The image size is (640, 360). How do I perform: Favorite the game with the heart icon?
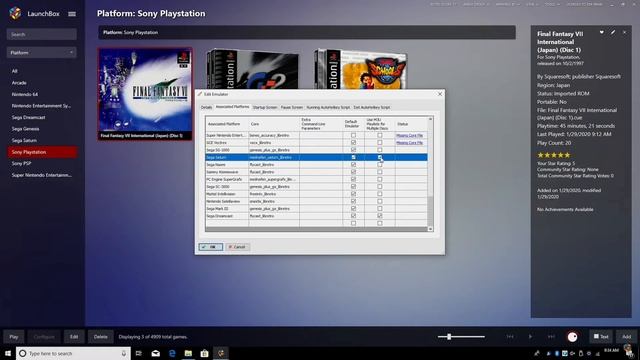pyautogui.click(x=602, y=32)
